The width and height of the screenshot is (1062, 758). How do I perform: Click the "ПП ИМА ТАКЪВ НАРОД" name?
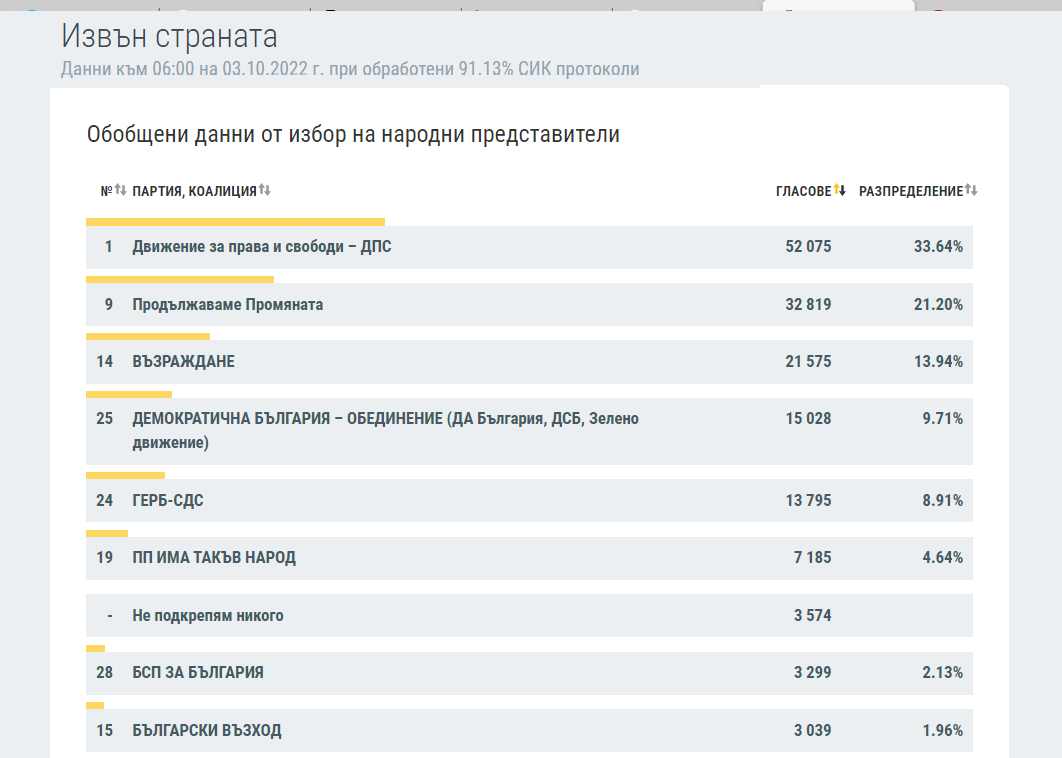pyautogui.click(x=214, y=557)
